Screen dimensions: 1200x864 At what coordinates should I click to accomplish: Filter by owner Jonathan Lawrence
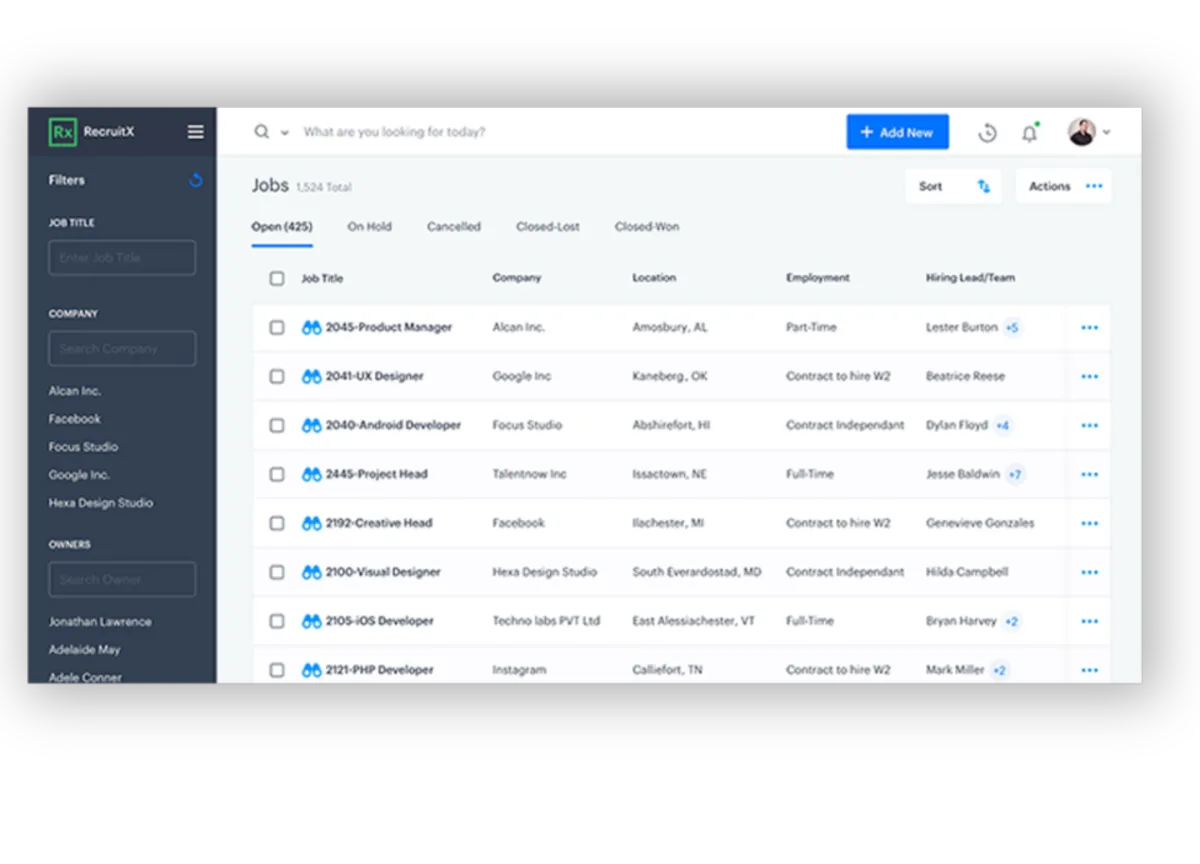(x=100, y=622)
